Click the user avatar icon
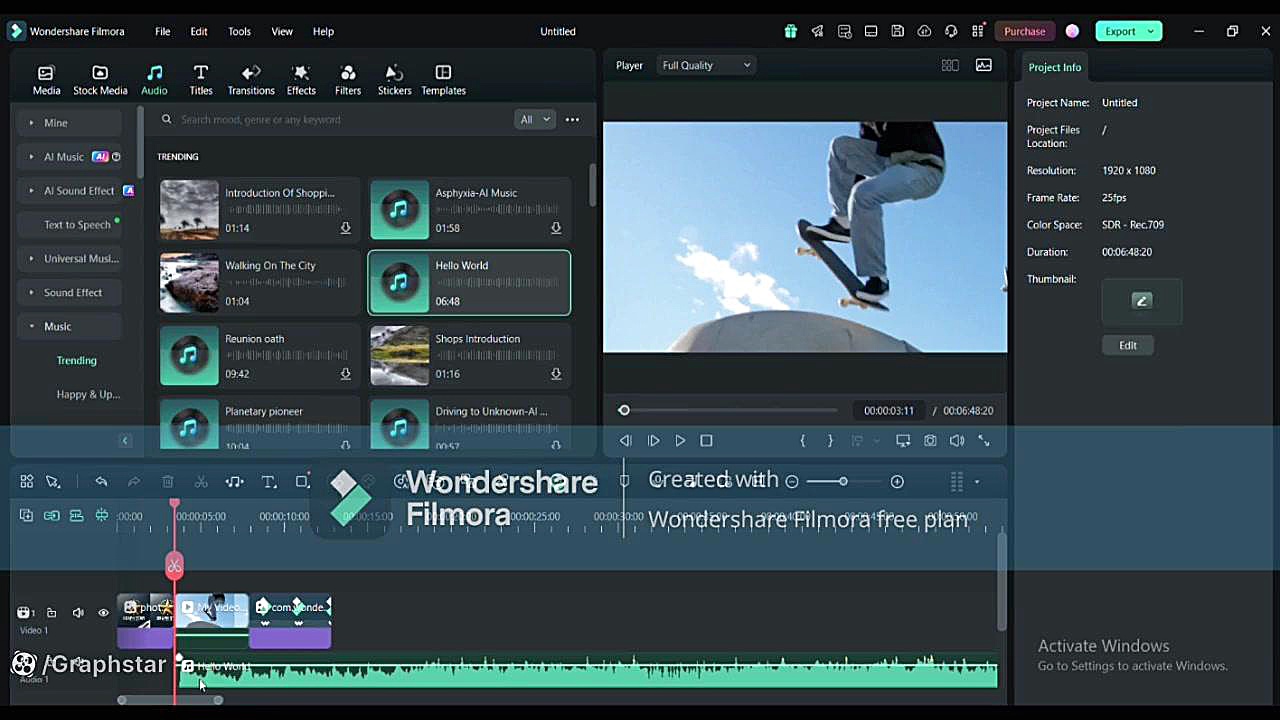Viewport: 1280px width, 720px height. (1072, 31)
